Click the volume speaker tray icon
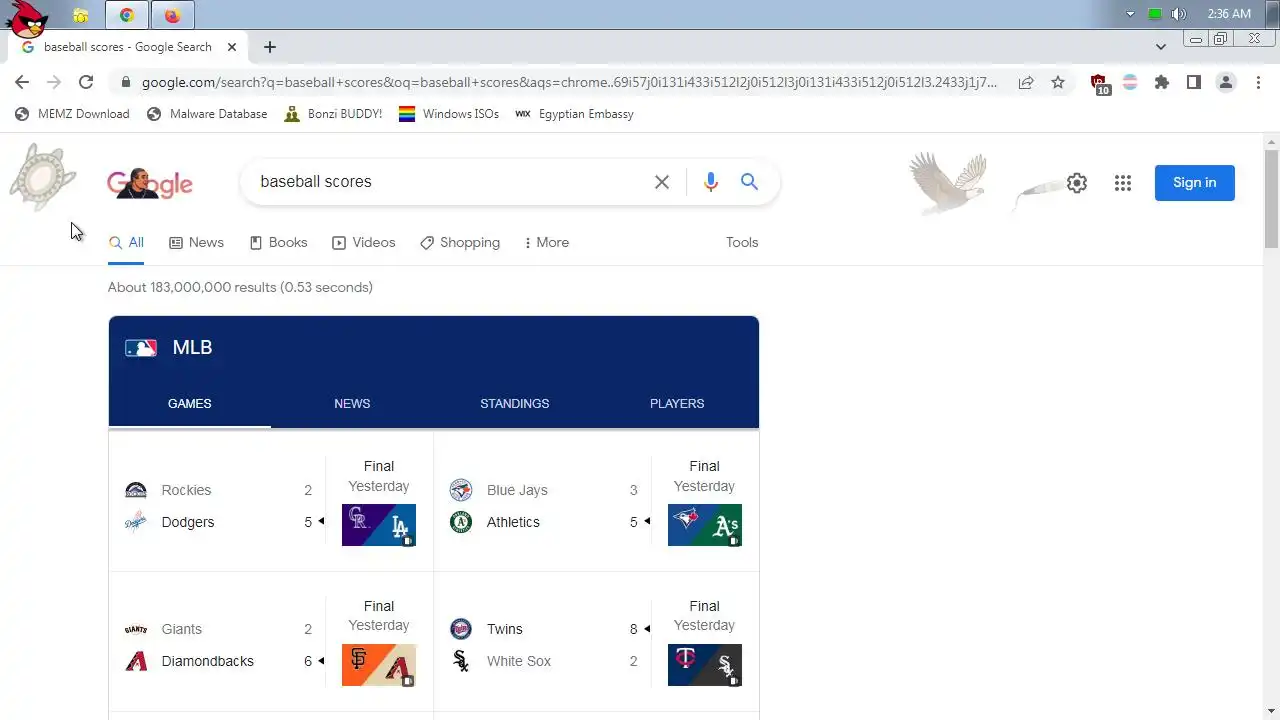This screenshot has height=720, width=1280. point(1179,14)
